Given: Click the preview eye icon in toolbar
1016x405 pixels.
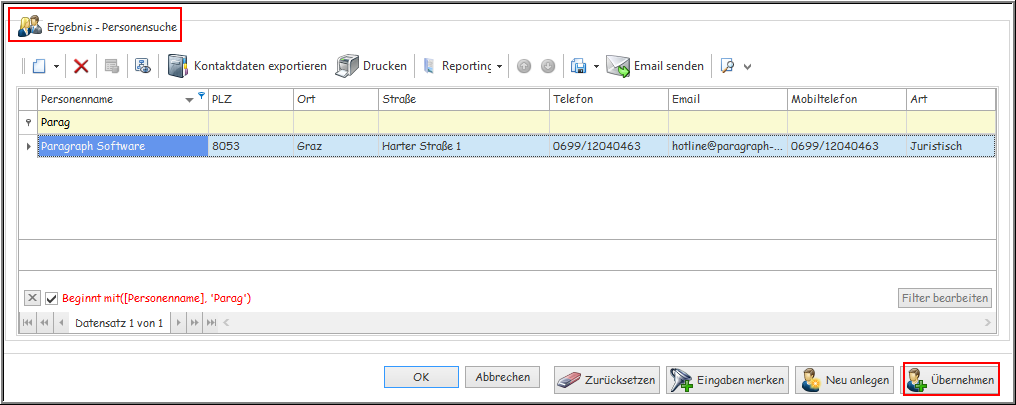Looking at the screenshot, I should (x=142, y=66).
